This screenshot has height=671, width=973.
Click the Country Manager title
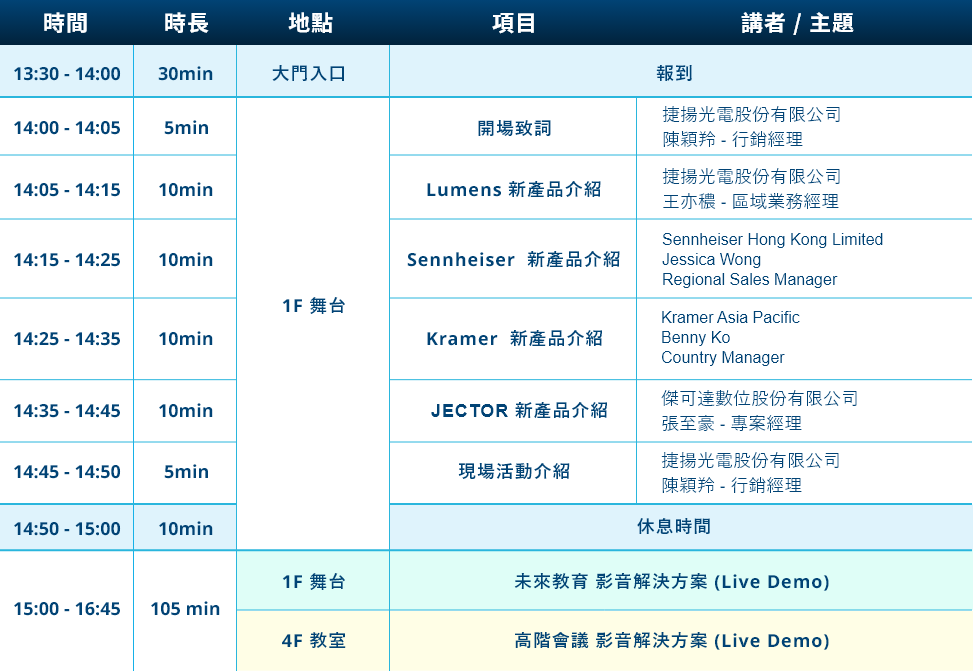coord(723,357)
